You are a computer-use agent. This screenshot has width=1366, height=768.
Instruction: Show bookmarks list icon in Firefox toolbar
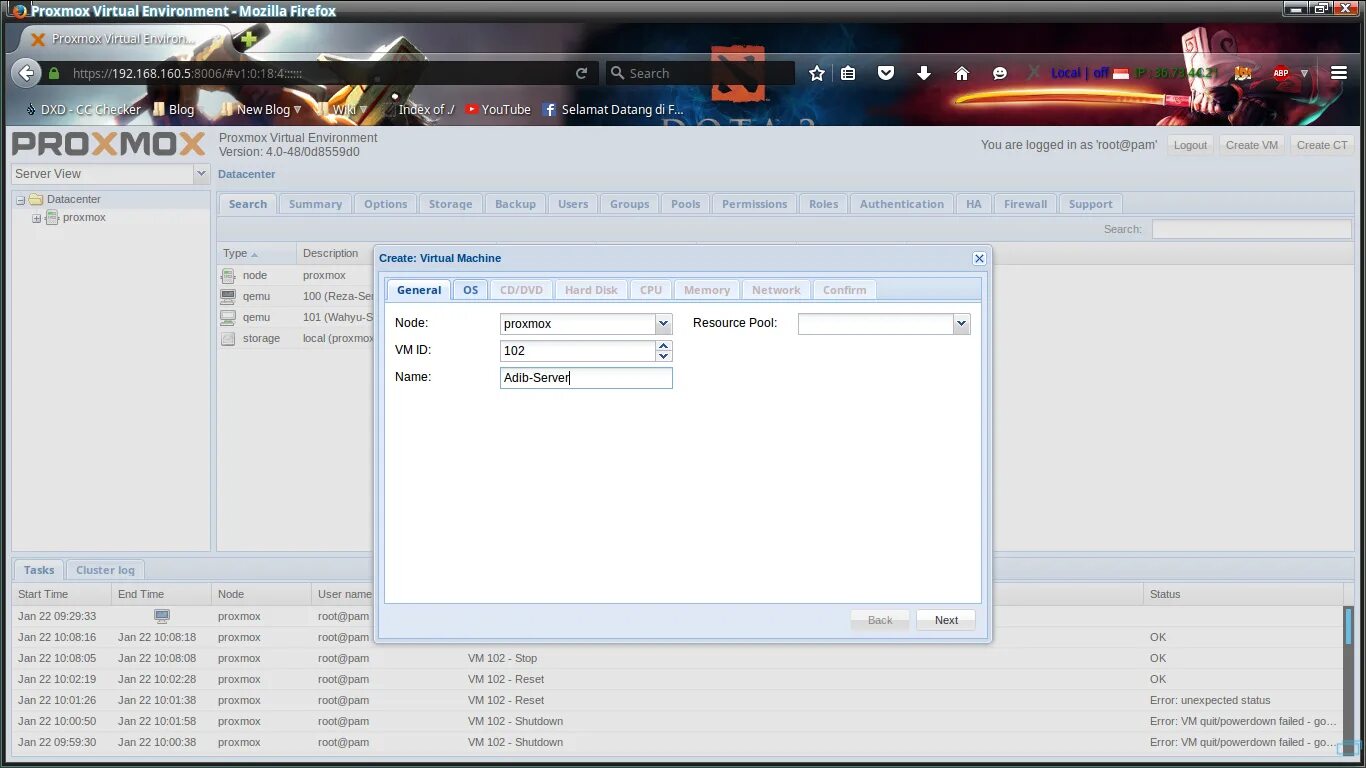(x=848, y=73)
